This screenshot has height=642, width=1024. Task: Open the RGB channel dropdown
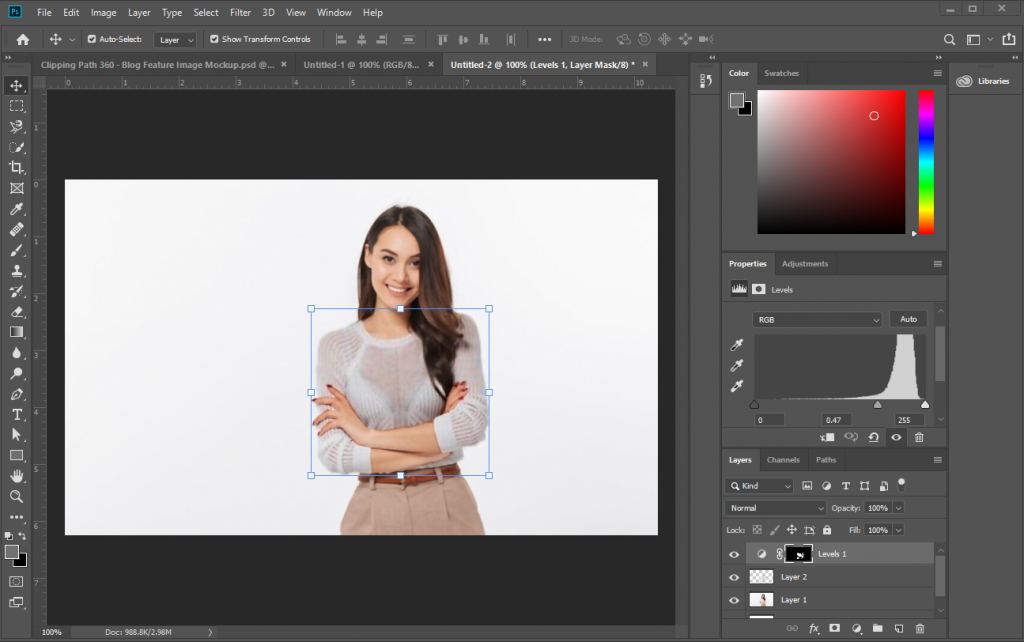[817, 320]
